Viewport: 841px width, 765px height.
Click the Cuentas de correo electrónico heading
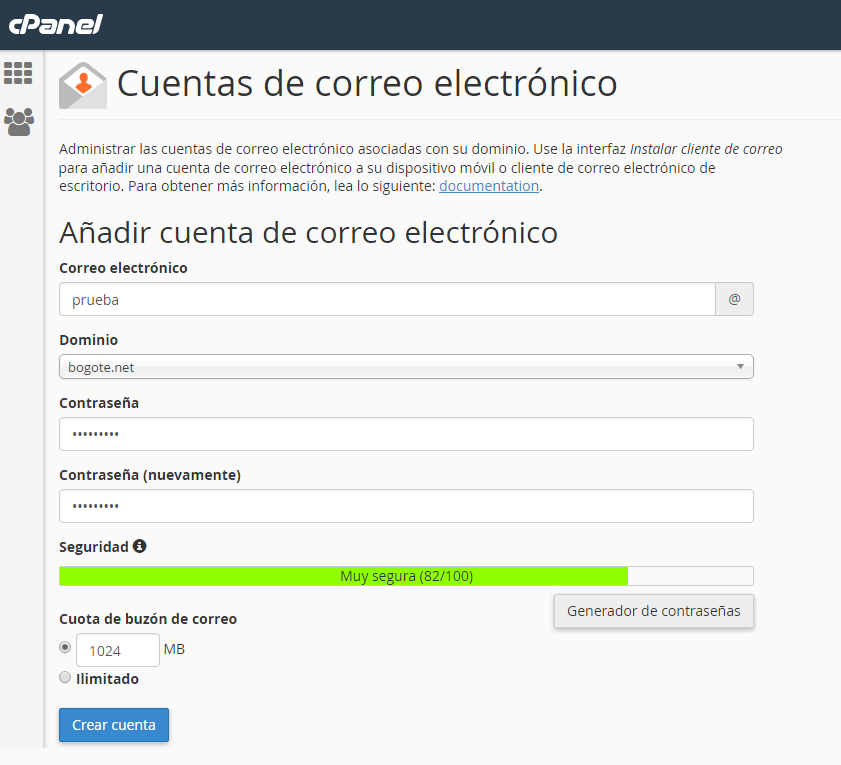click(x=366, y=83)
